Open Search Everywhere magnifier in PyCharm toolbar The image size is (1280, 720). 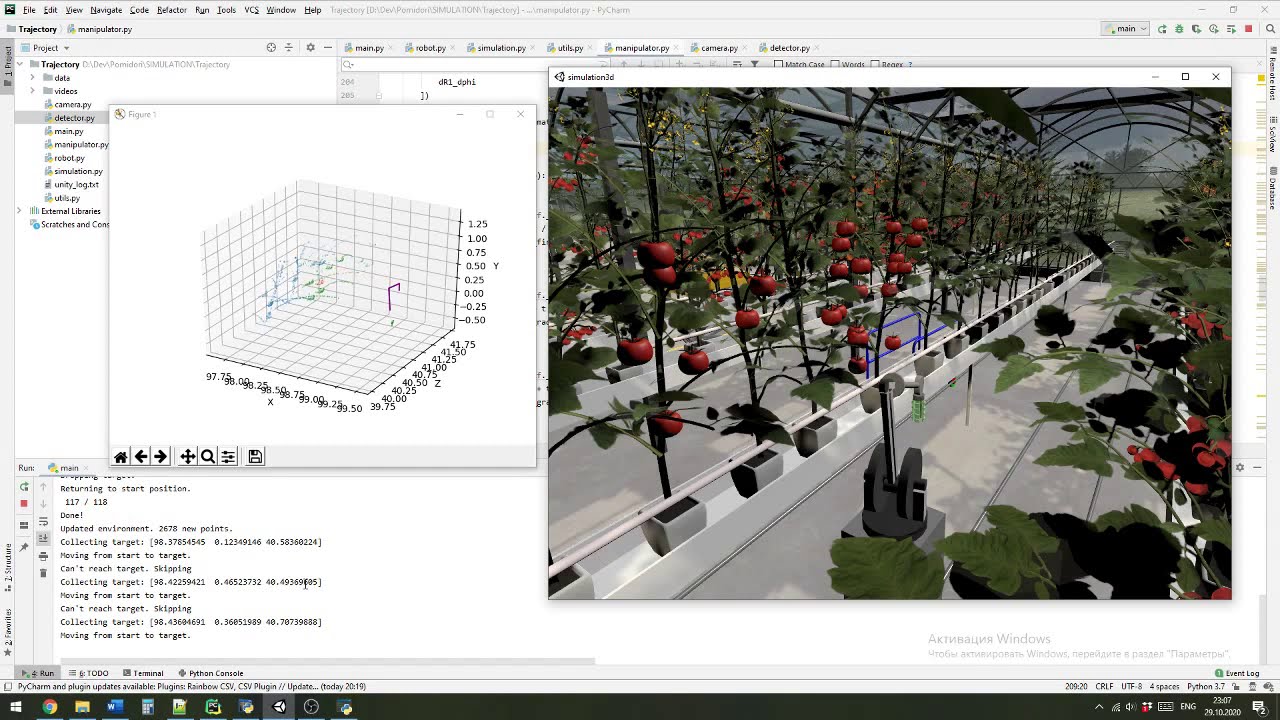(1272, 29)
